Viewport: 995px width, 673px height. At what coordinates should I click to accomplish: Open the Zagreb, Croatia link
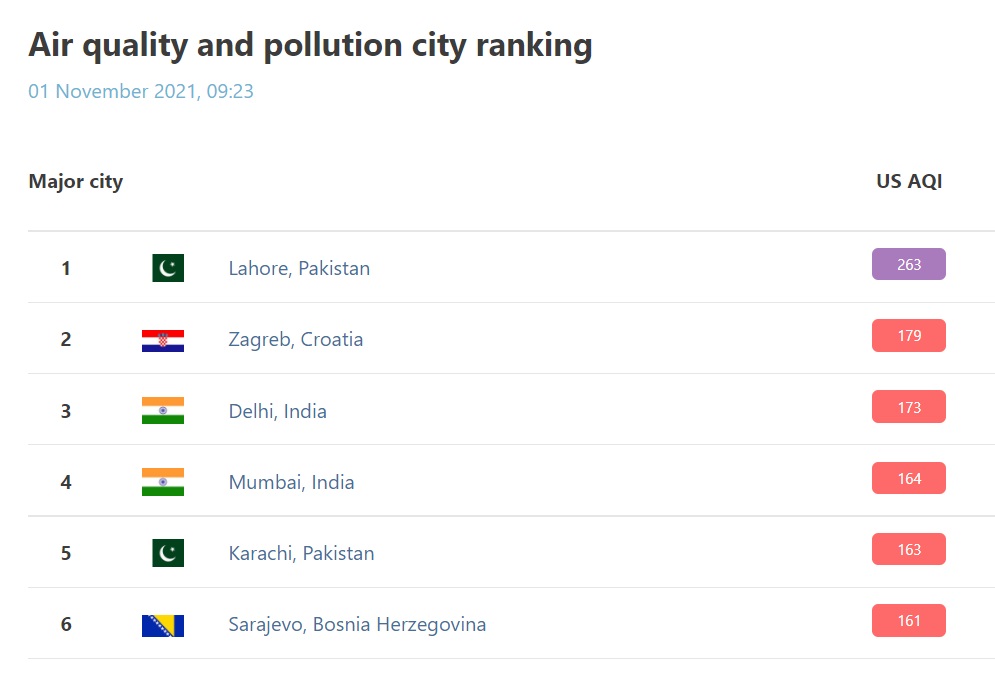coord(296,339)
